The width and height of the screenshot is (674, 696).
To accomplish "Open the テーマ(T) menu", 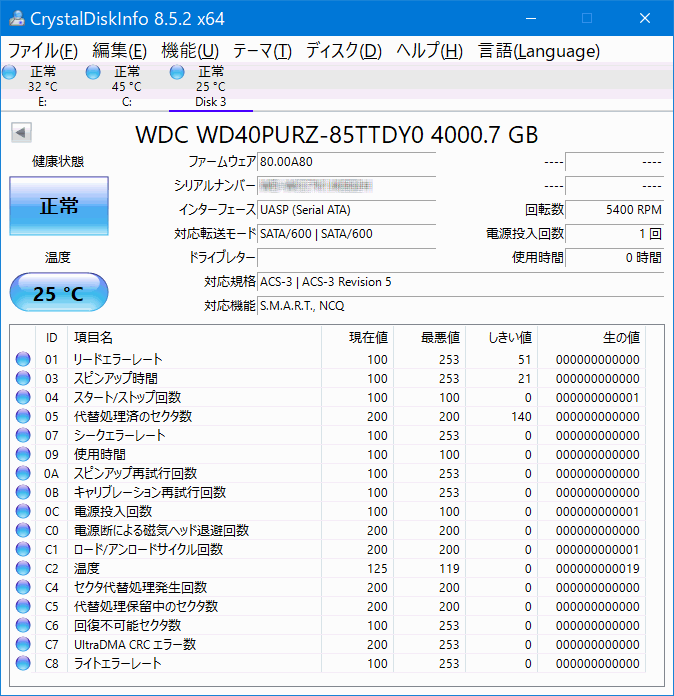I will pos(262,51).
